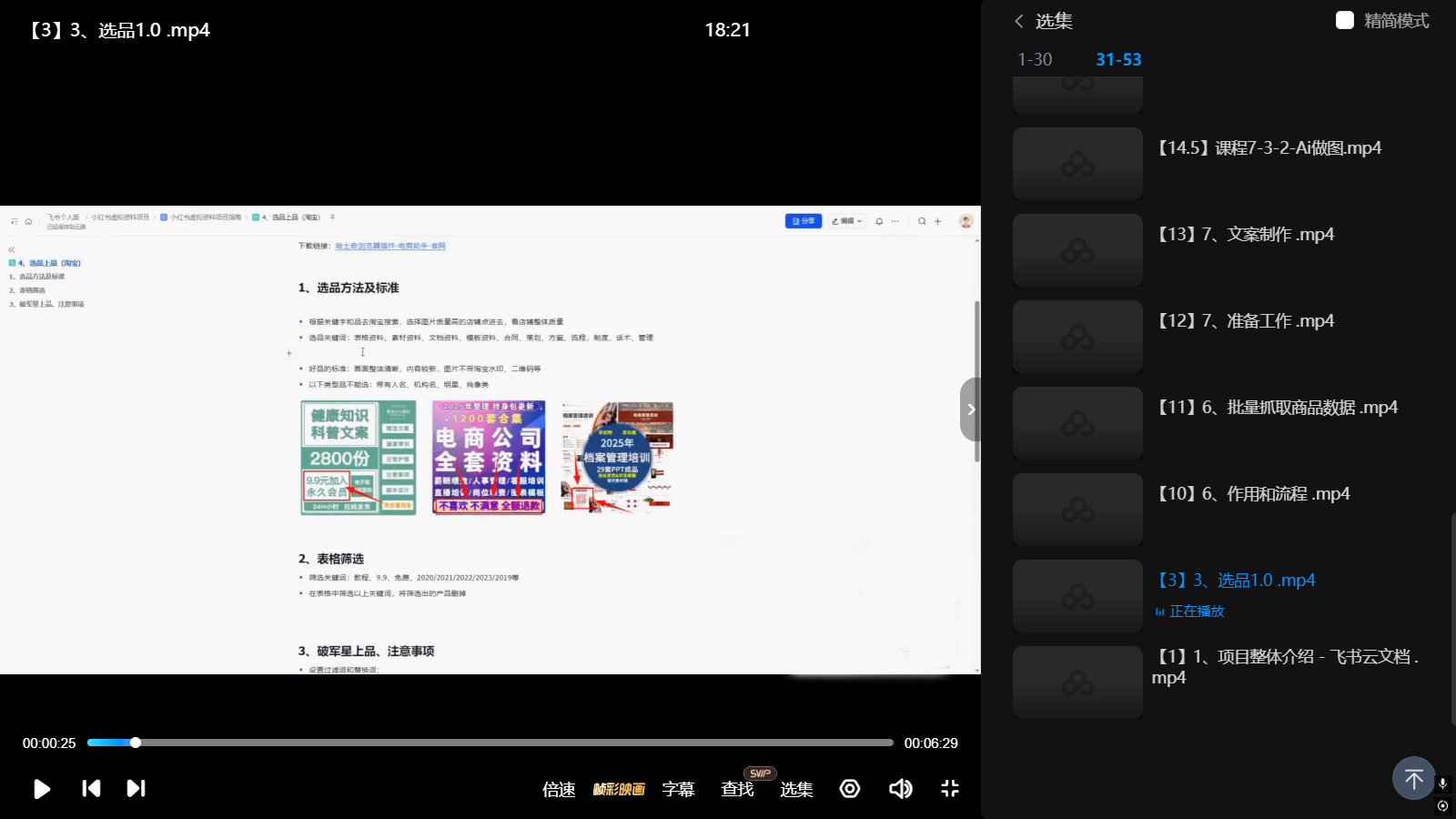Open 【11】6、批量抓取商品数据 .mp4 in playlist
Image resolution: width=1456 pixels, height=819 pixels.
pyautogui.click(x=1277, y=408)
